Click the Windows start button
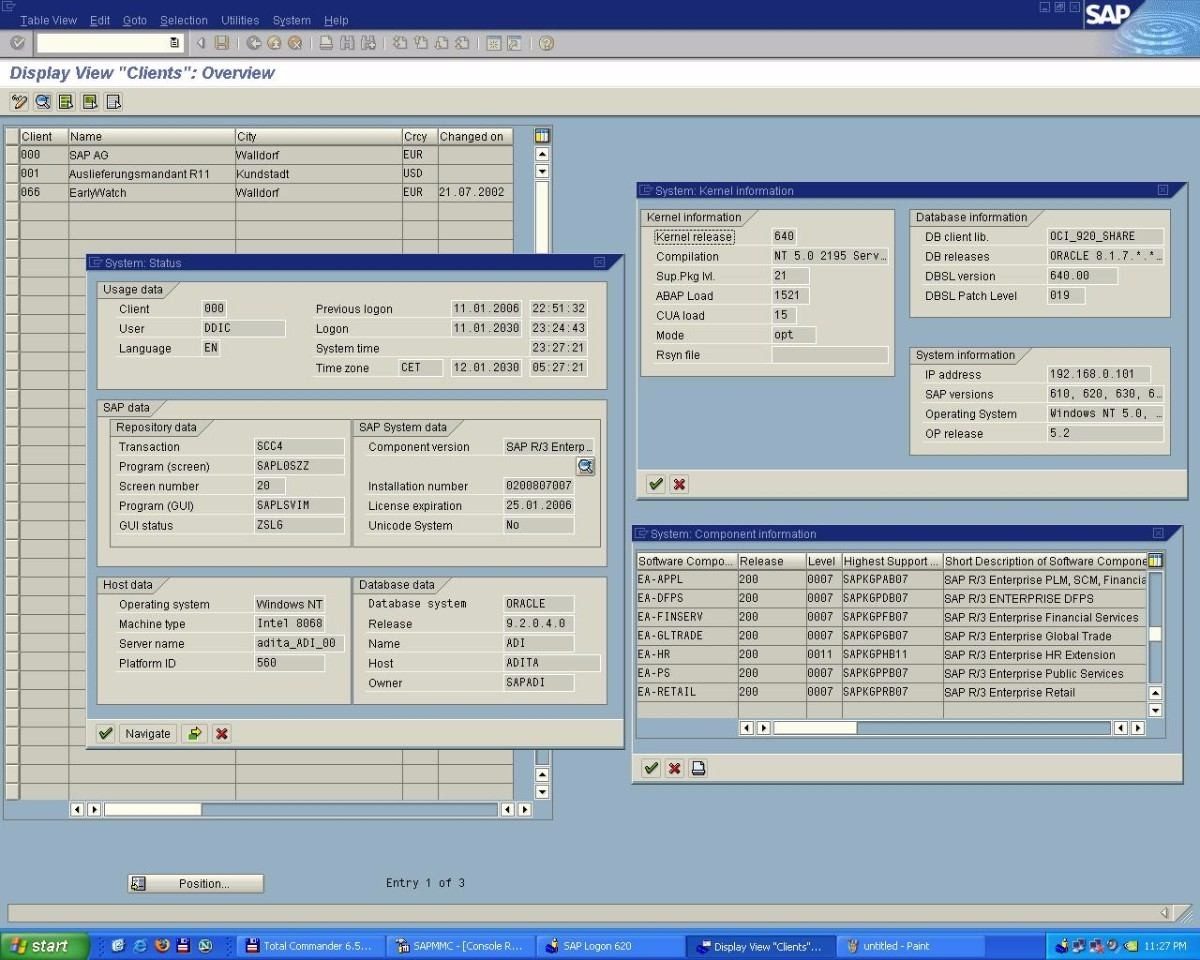 pyautogui.click(x=45, y=945)
